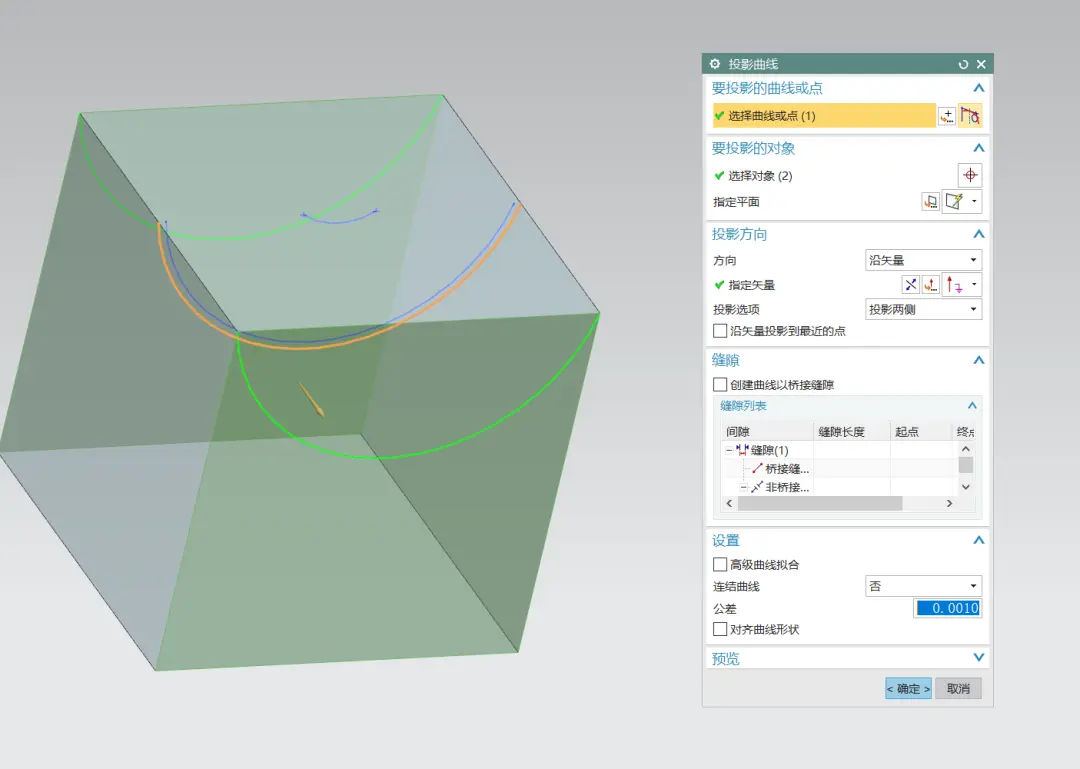Collapse the 设置 section
1080x769 pixels.
(978, 540)
